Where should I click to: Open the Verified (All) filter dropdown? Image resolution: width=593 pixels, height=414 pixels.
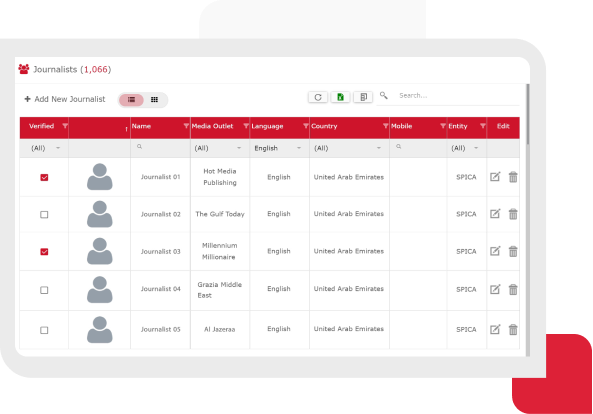click(x=45, y=148)
